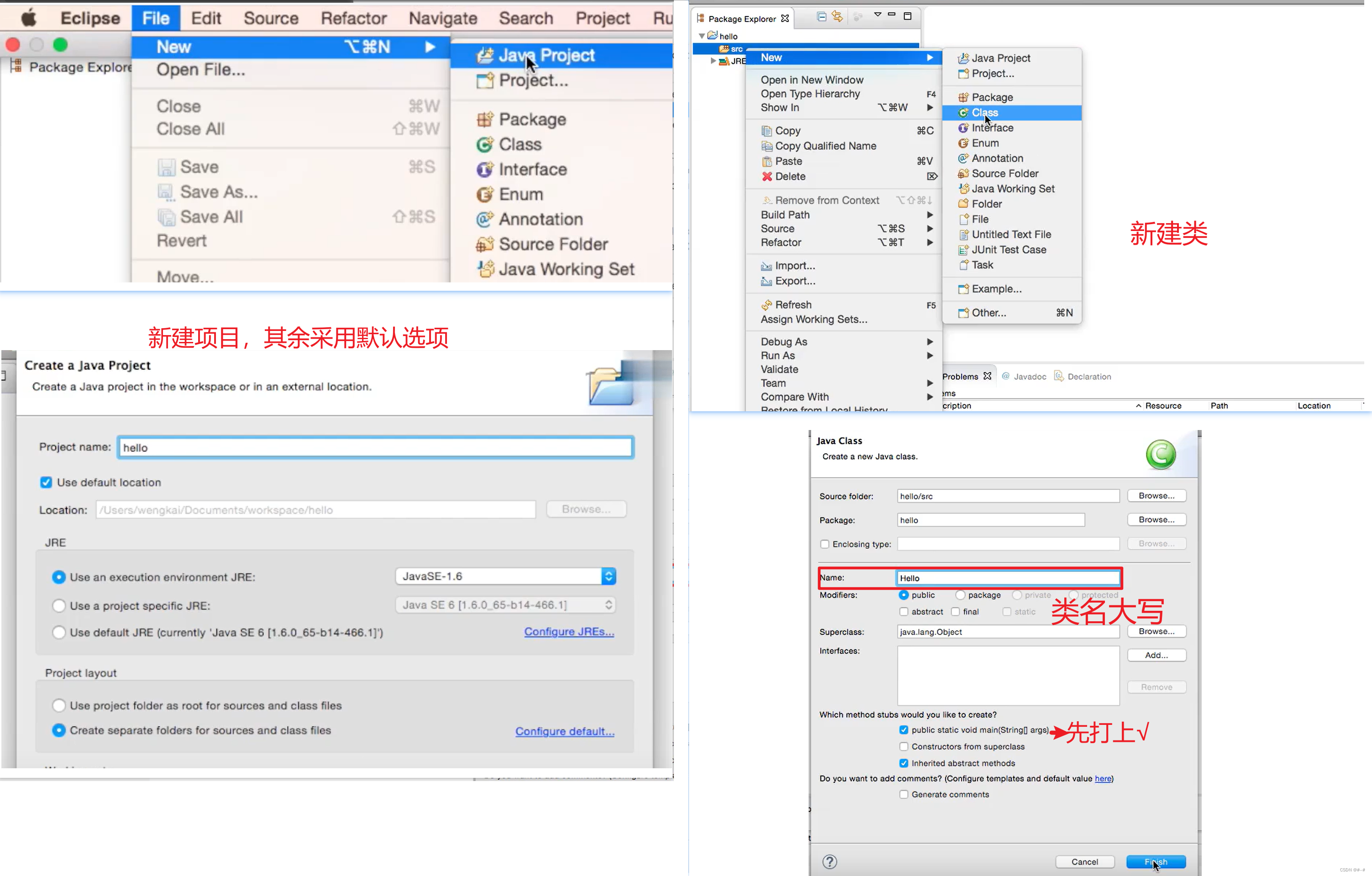
Task: Choose File in the src context submenu
Action: point(1011,219)
